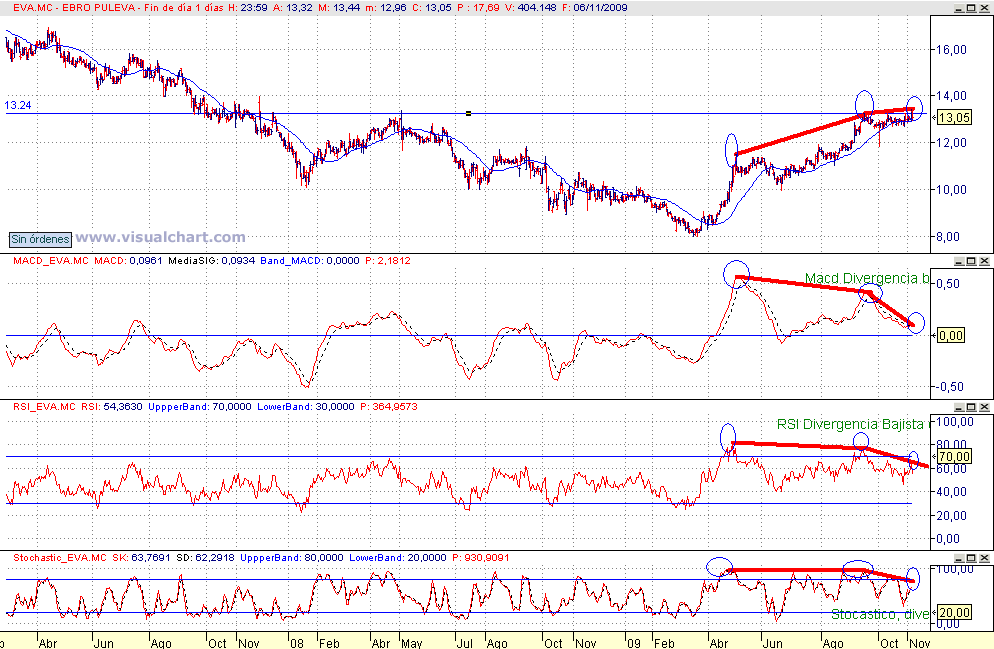The width and height of the screenshot is (994, 649).
Task: Select the 'RSI Divergencia Bajista' annotation text
Action: click(x=850, y=425)
